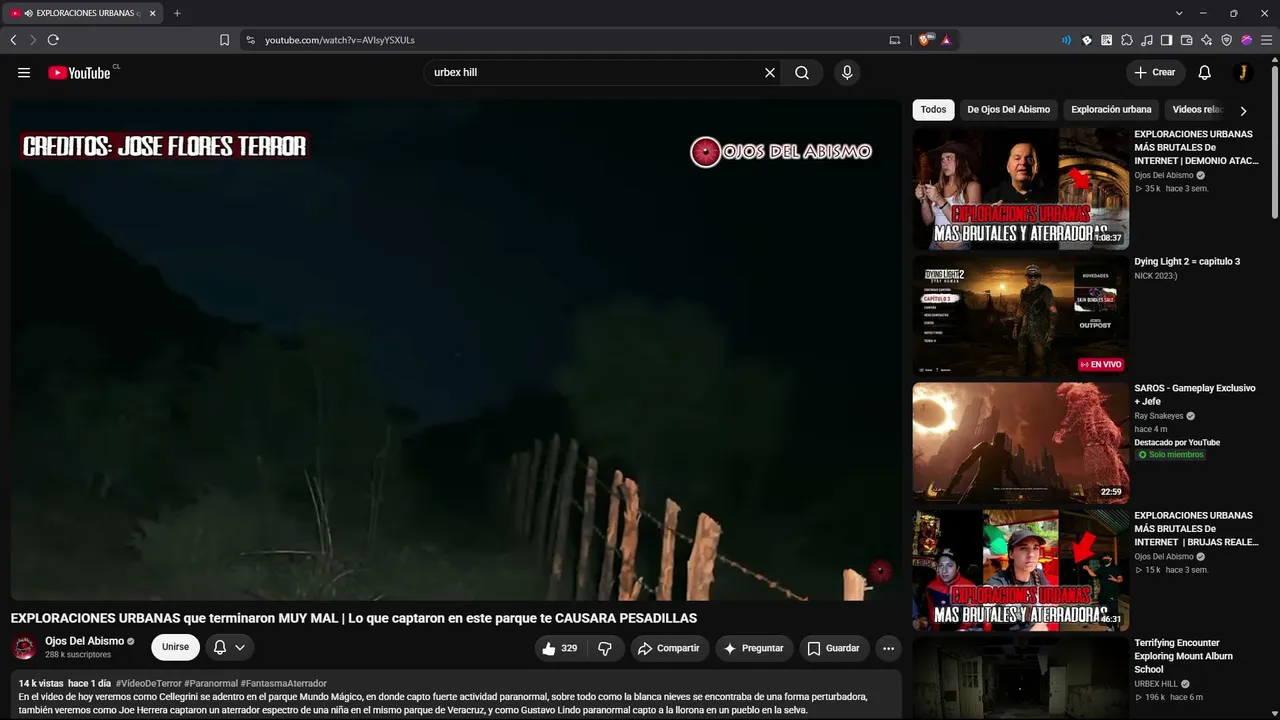Open the VPN shield icon
The width and height of the screenshot is (1280, 720).
click(x=1227, y=40)
